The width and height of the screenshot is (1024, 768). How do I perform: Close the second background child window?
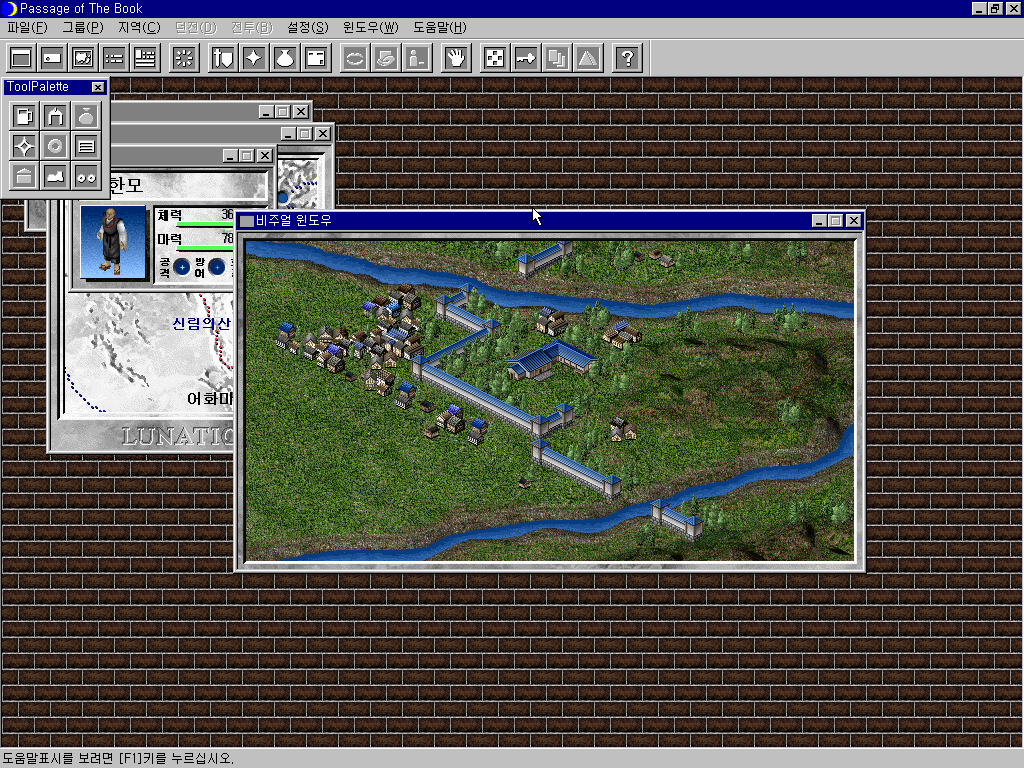323,133
